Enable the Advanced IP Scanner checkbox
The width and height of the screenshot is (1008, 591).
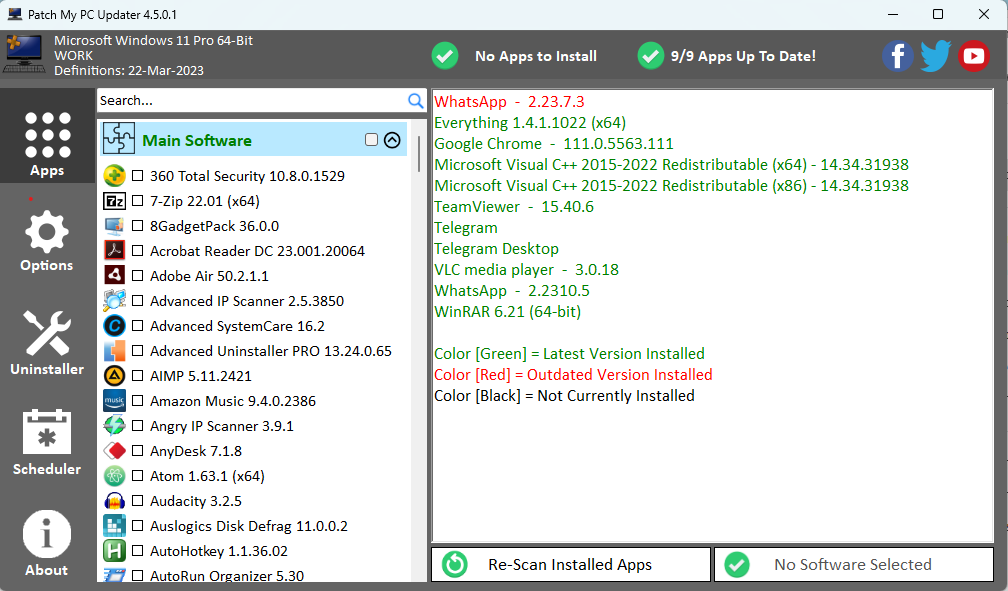[x=138, y=300]
